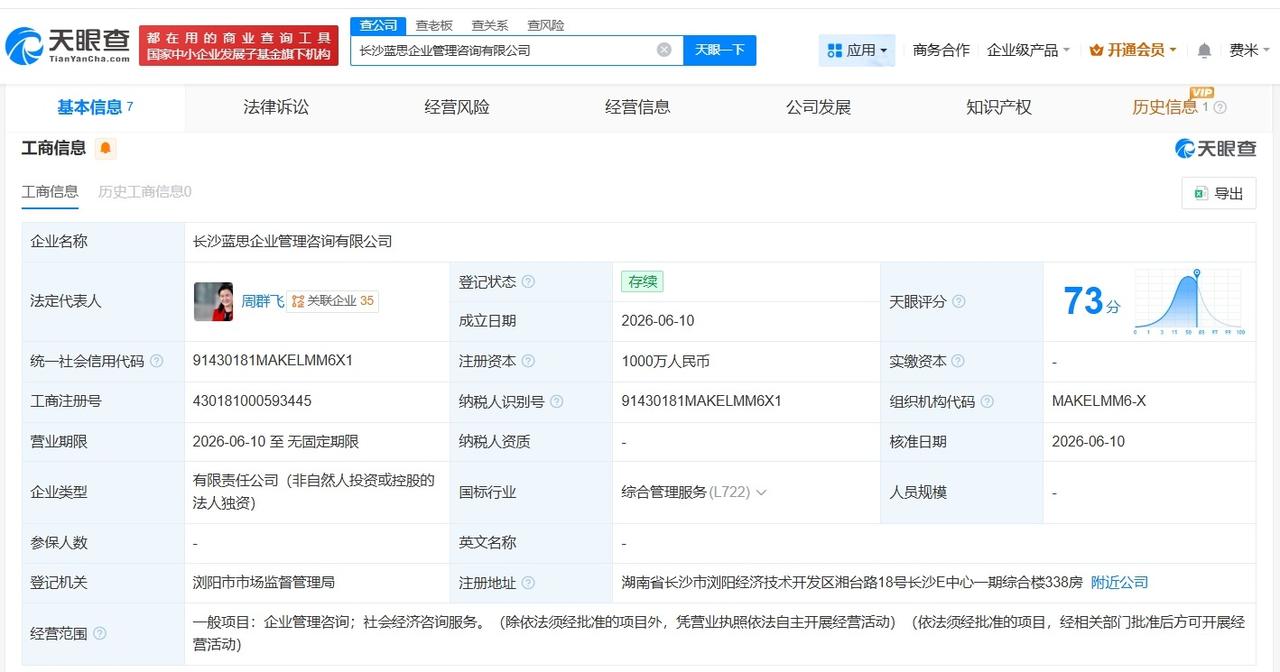Open photo of legal representative 周群飞
Screen dimensions: 1280x672
pos(213,301)
